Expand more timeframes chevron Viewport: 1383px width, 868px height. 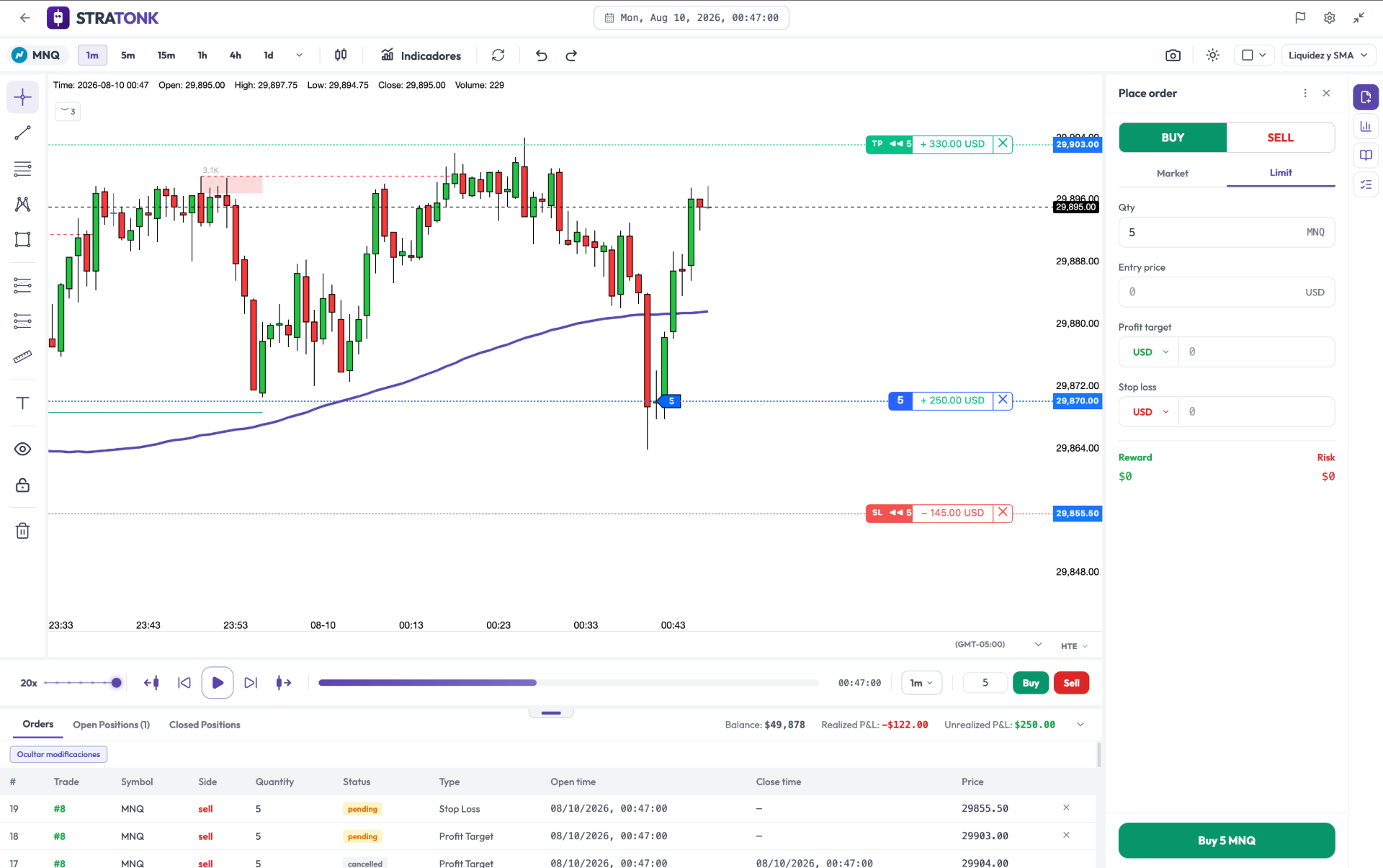(299, 55)
